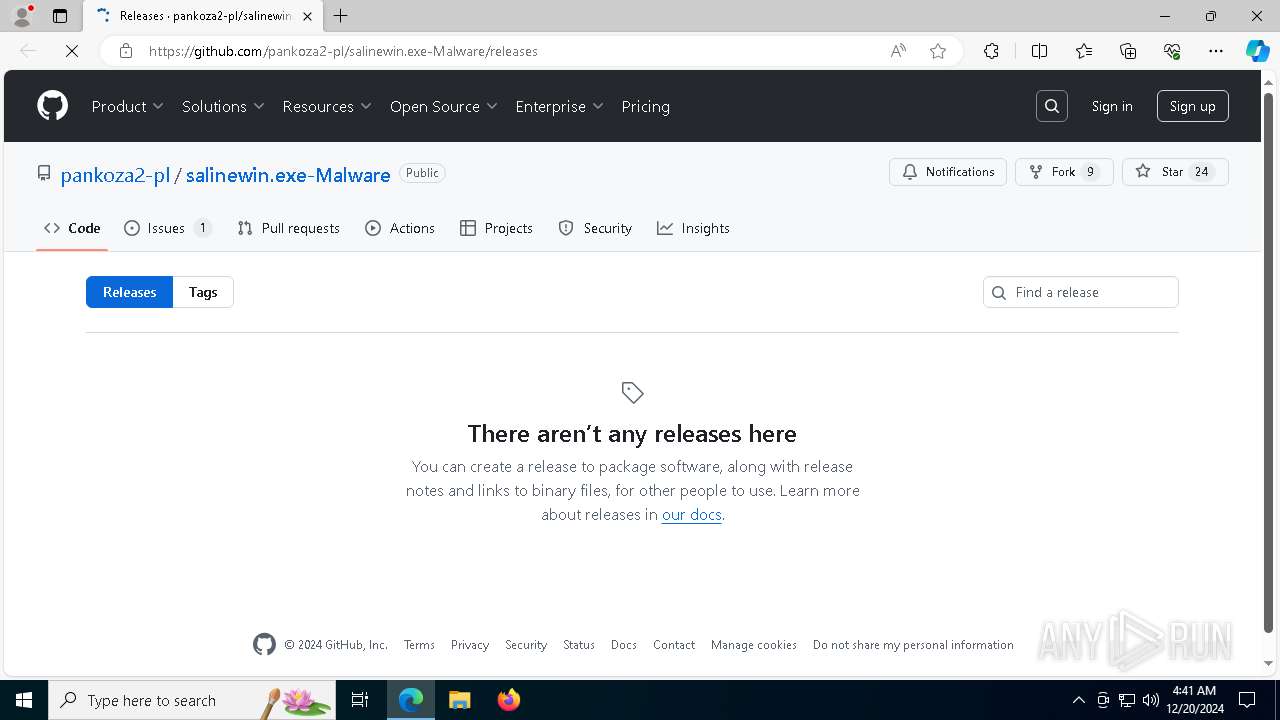Viewport: 1280px width, 720px height.
Task: Expand the Solutions menu
Action: [223, 106]
